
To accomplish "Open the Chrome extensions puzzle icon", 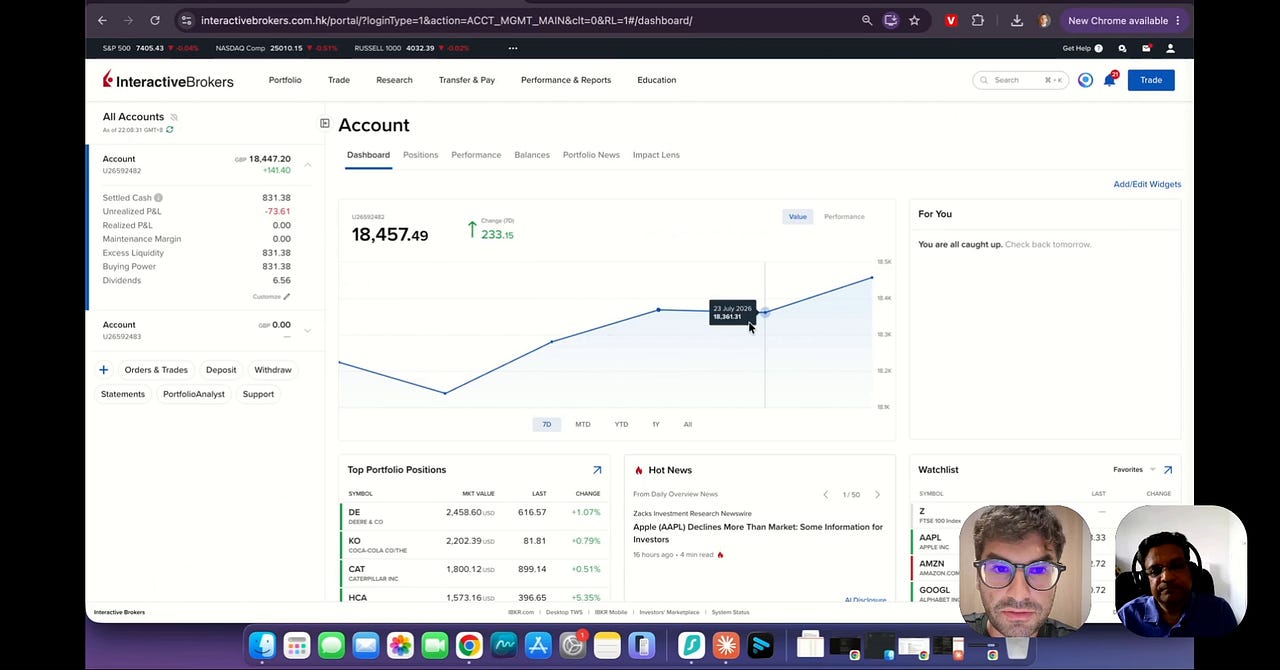I will coord(978,20).
